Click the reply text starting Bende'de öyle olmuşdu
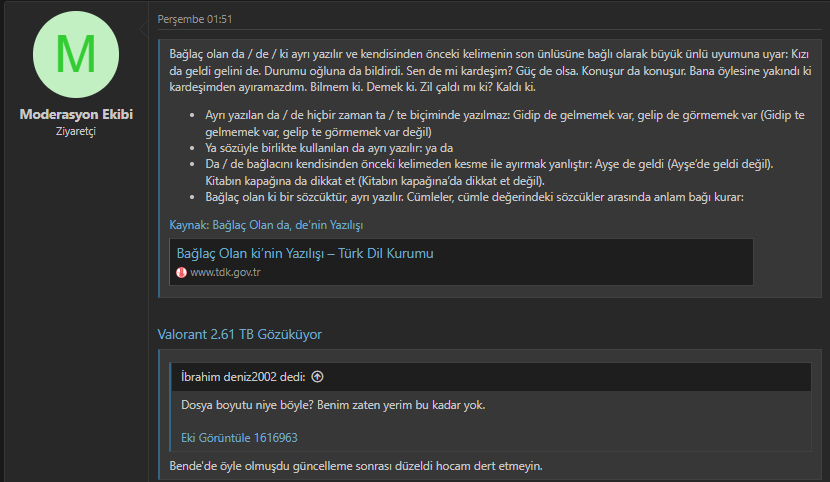This screenshot has height=482, width=830. (x=356, y=466)
